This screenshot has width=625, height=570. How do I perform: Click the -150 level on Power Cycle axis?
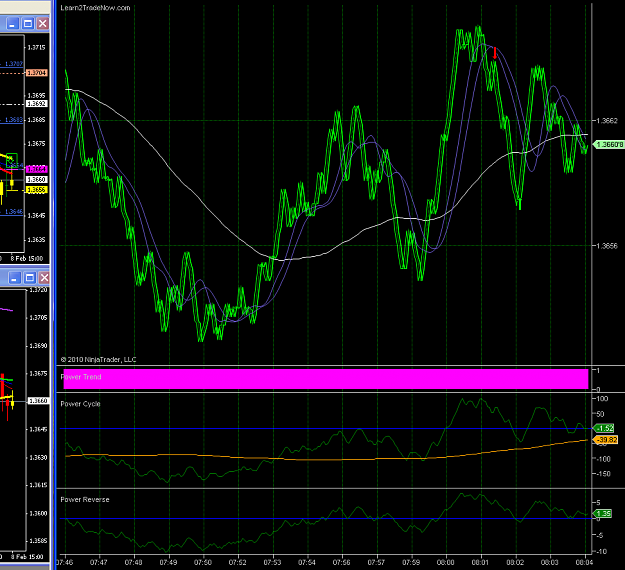(603, 474)
